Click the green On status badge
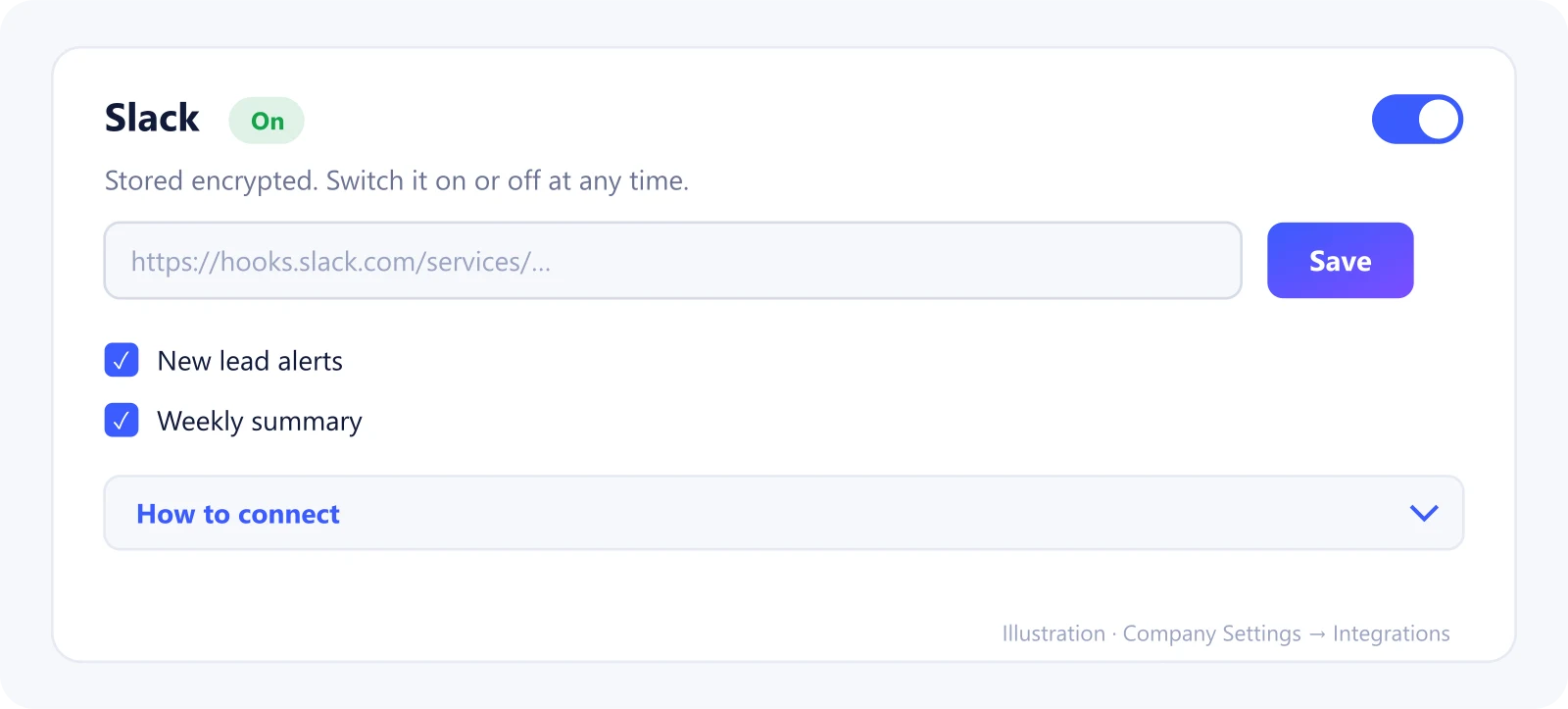This screenshot has width=1568, height=709. tap(267, 121)
